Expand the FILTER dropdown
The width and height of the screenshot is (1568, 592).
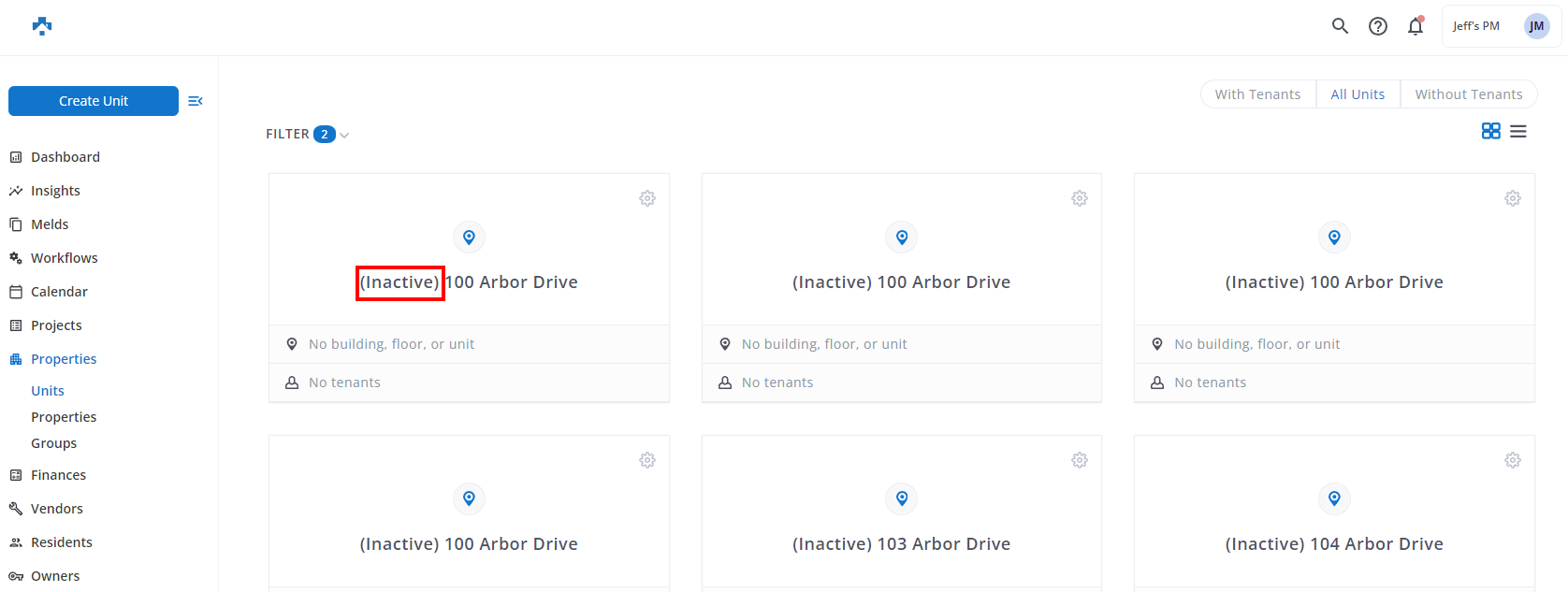pos(307,135)
